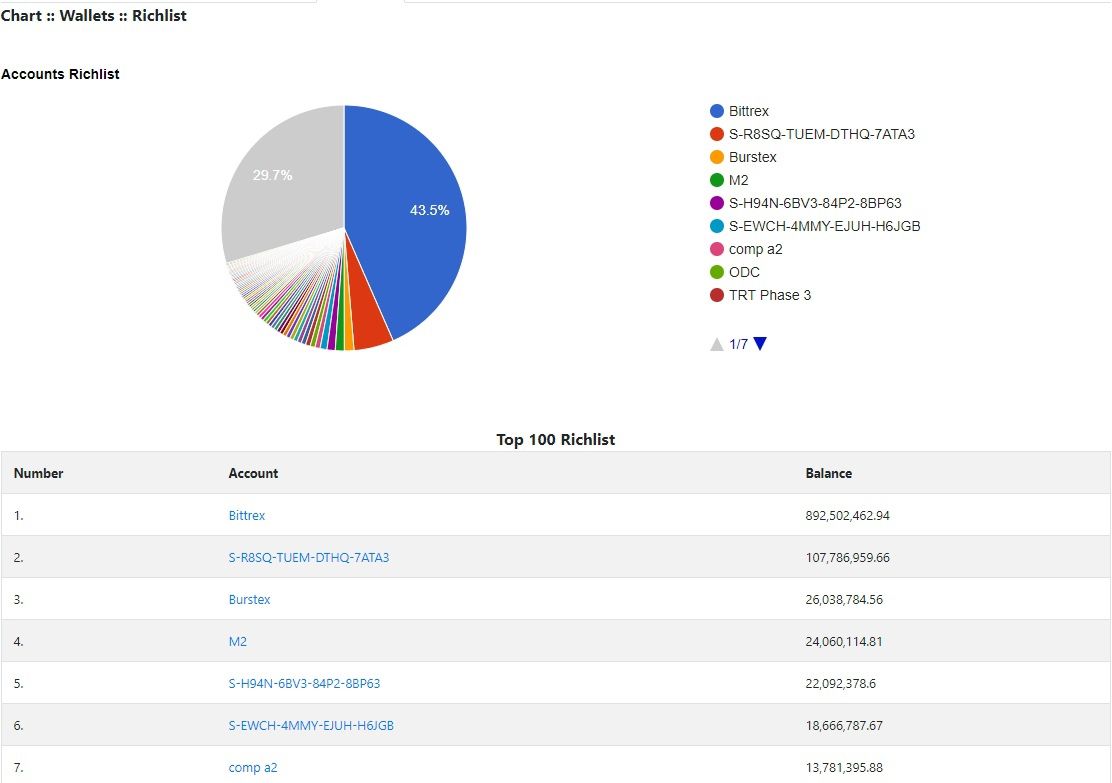
Task: Click the Account column header
Action: tap(253, 473)
